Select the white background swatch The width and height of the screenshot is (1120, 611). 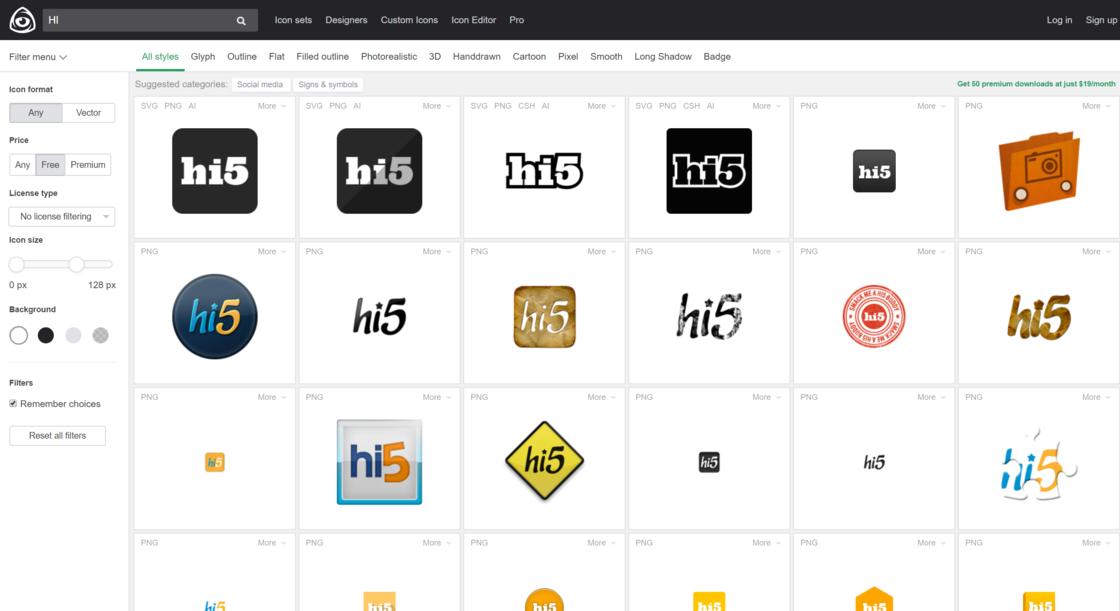19,335
